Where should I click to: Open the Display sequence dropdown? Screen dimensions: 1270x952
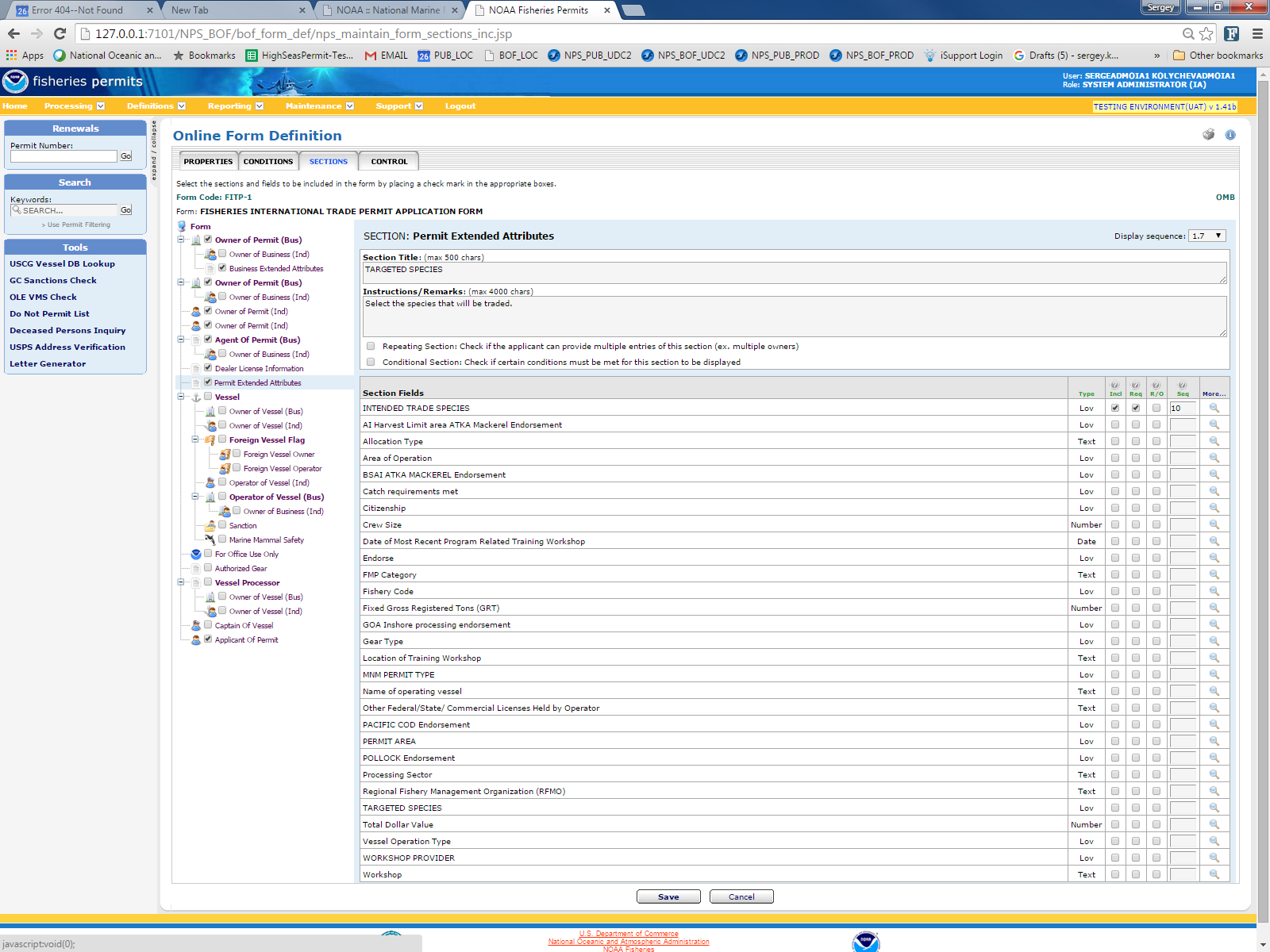(x=1207, y=236)
